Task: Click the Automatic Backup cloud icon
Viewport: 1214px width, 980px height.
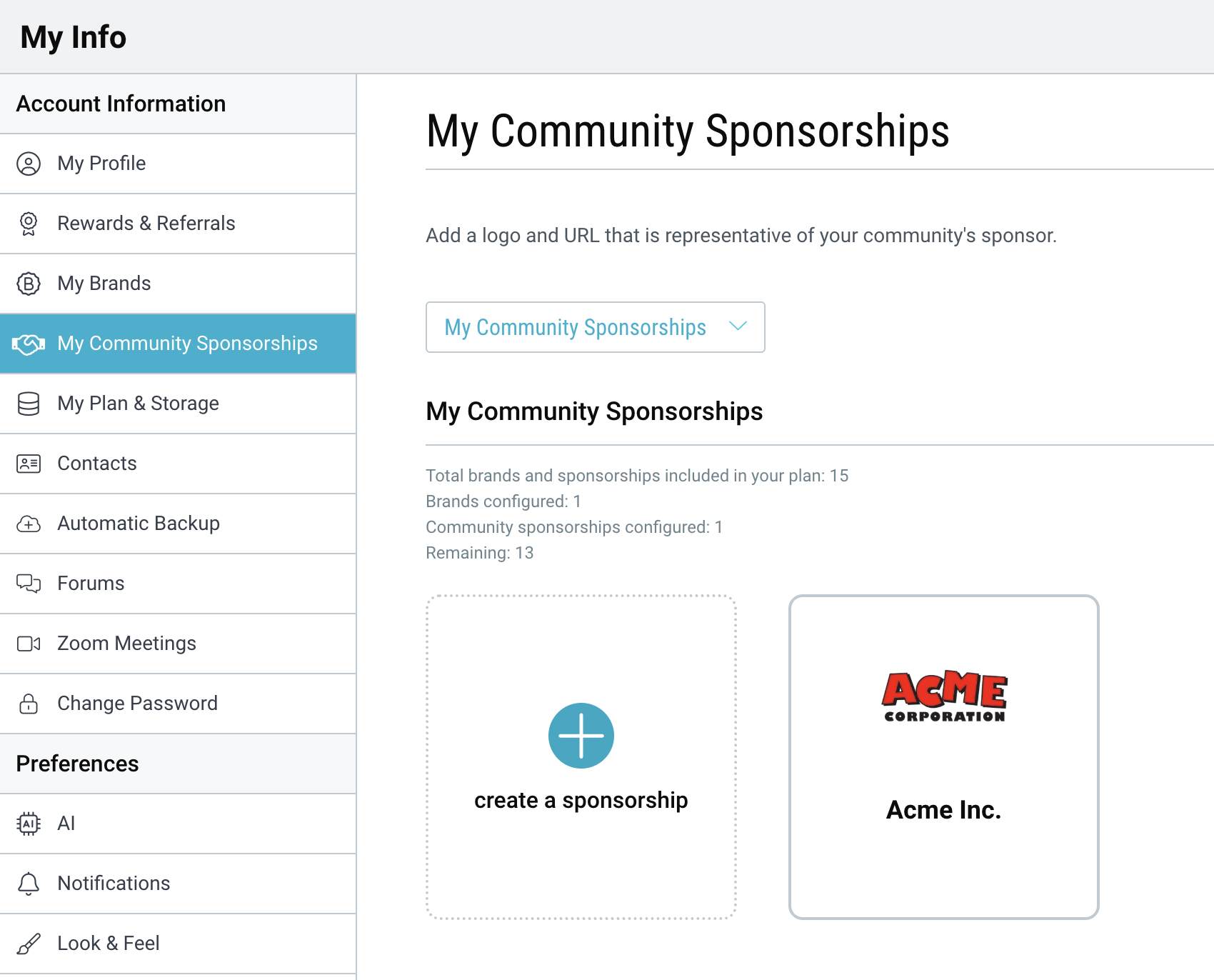Action: click(29, 524)
